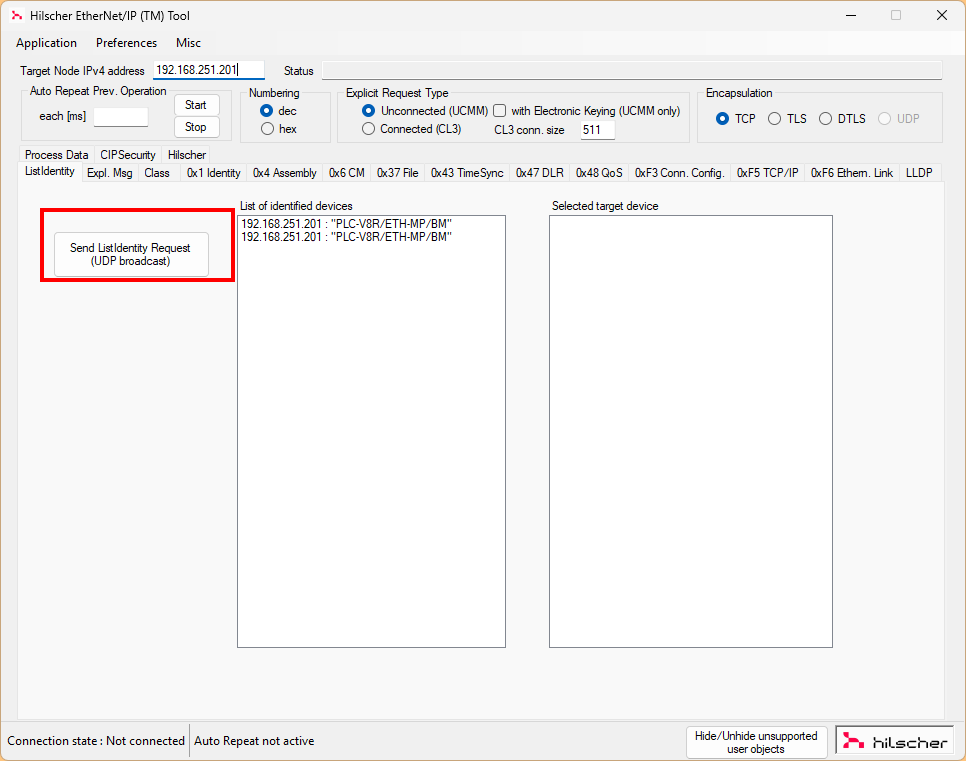Image resolution: width=966 pixels, height=761 pixels.
Task: Open the 0x6 CM tab
Action: tap(347, 173)
